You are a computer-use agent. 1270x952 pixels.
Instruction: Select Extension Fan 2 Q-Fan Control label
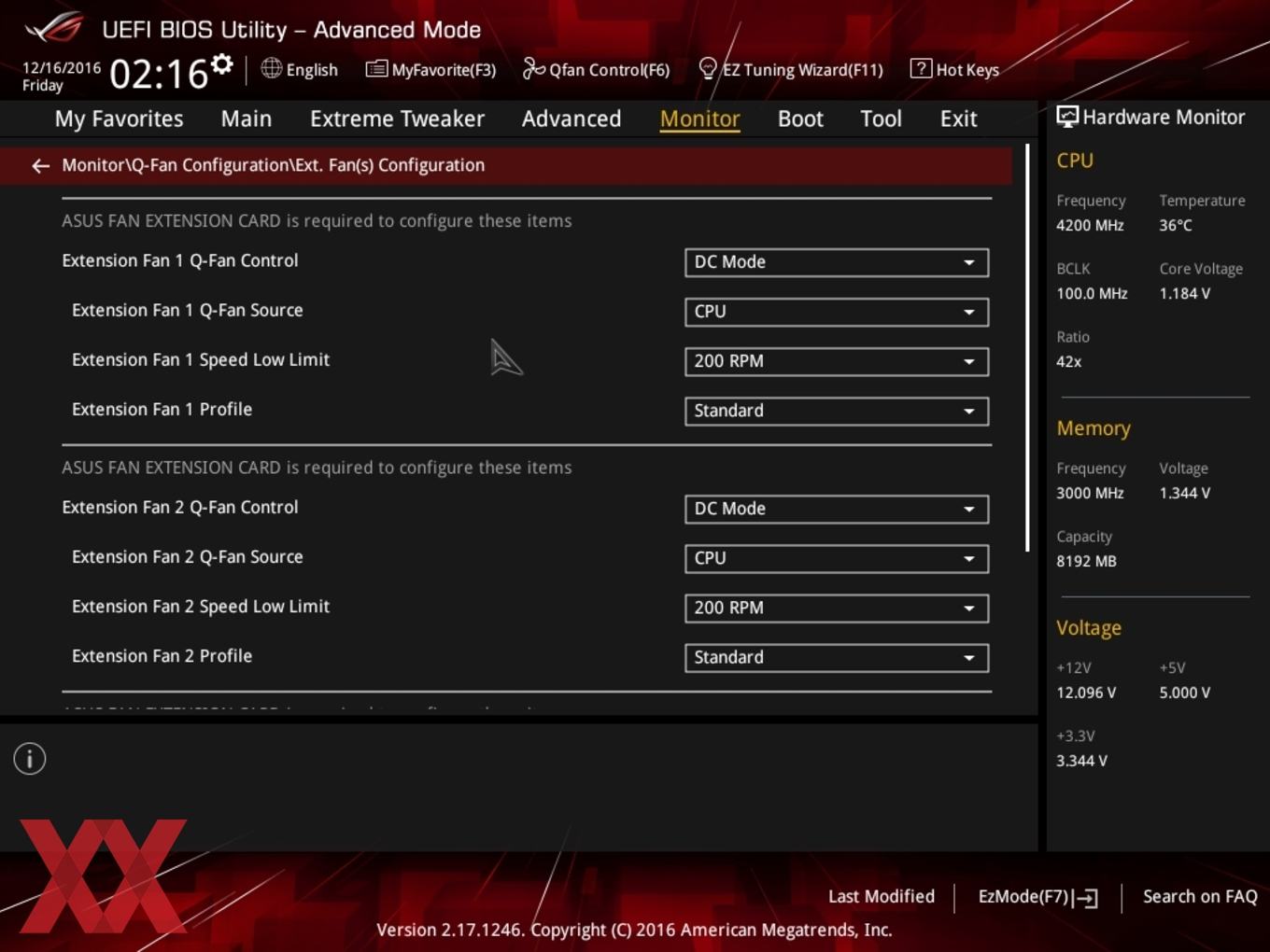[x=180, y=508]
